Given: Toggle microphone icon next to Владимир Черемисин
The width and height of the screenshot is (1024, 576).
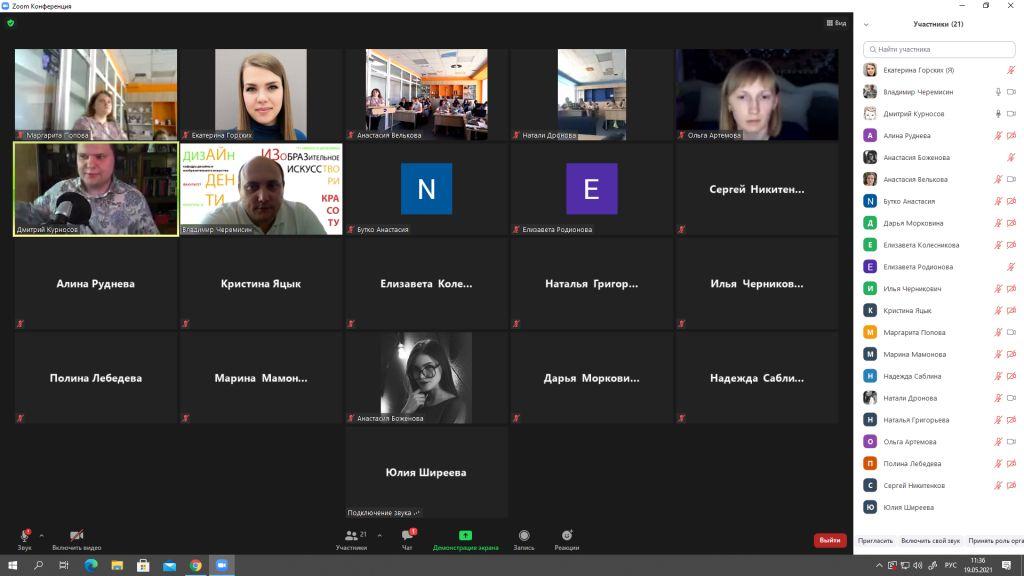Looking at the screenshot, I should tap(998, 92).
